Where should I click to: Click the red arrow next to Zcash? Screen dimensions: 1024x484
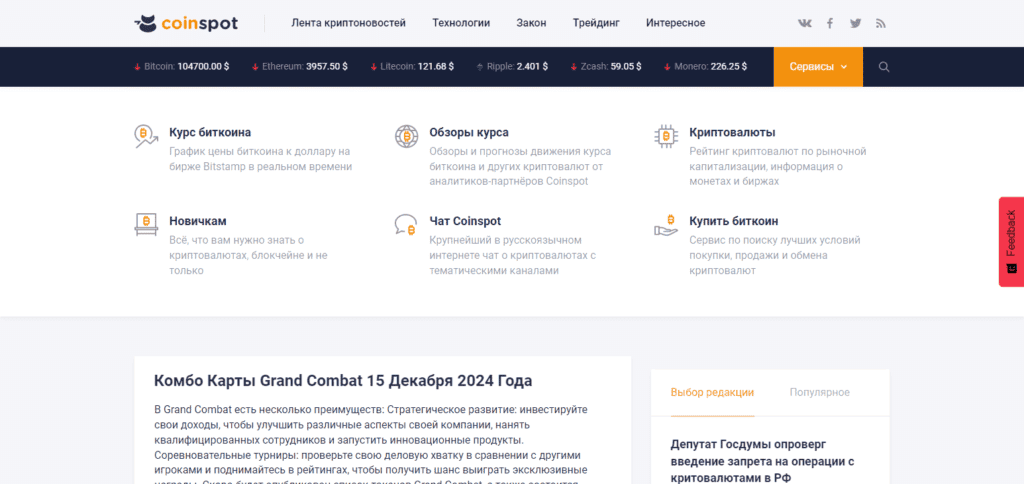(573, 67)
